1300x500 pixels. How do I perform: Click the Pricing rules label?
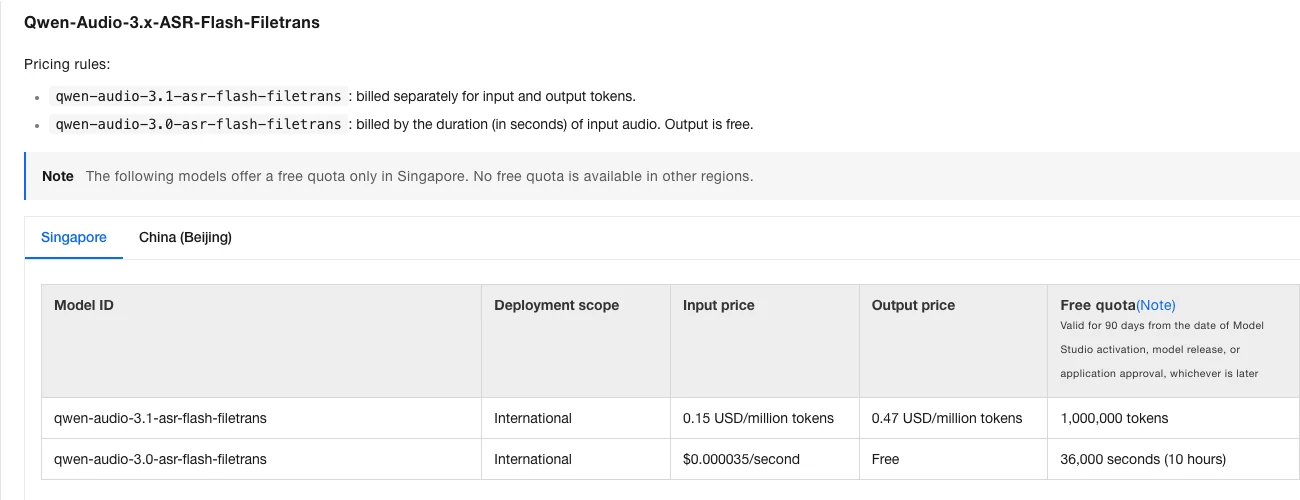coord(67,64)
